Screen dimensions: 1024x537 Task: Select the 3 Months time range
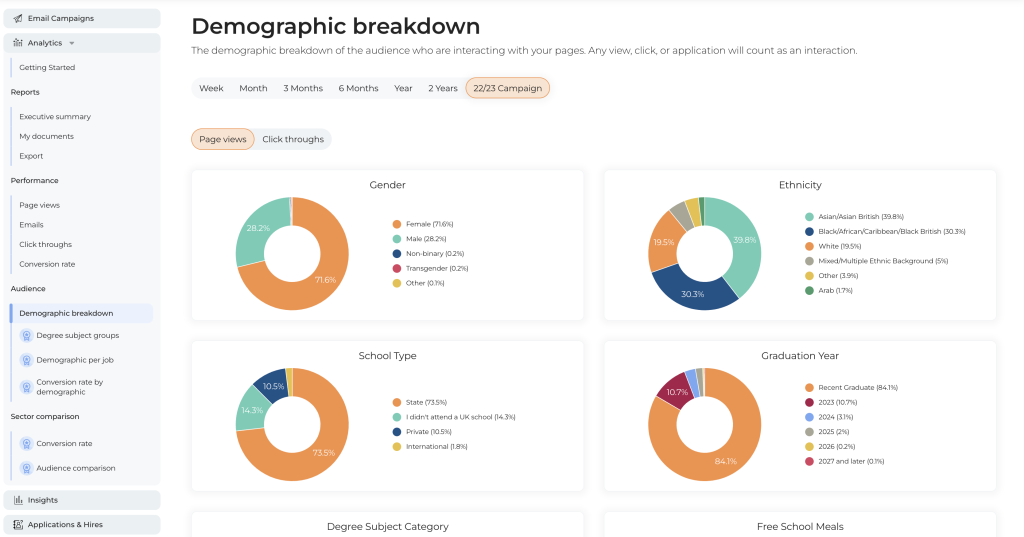(303, 88)
